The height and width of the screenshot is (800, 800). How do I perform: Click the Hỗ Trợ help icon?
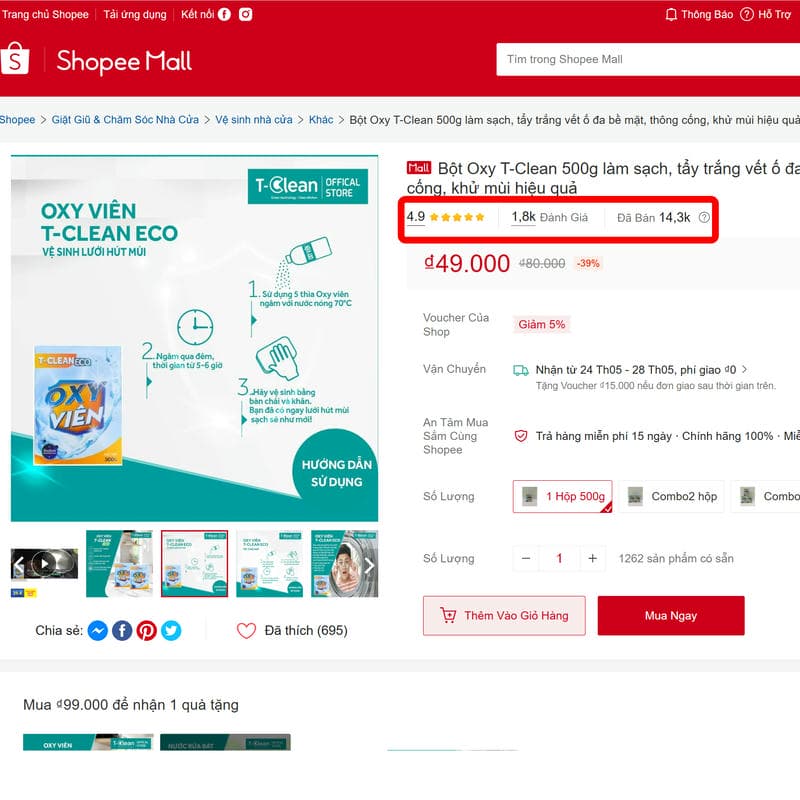click(x=746, y=14)
